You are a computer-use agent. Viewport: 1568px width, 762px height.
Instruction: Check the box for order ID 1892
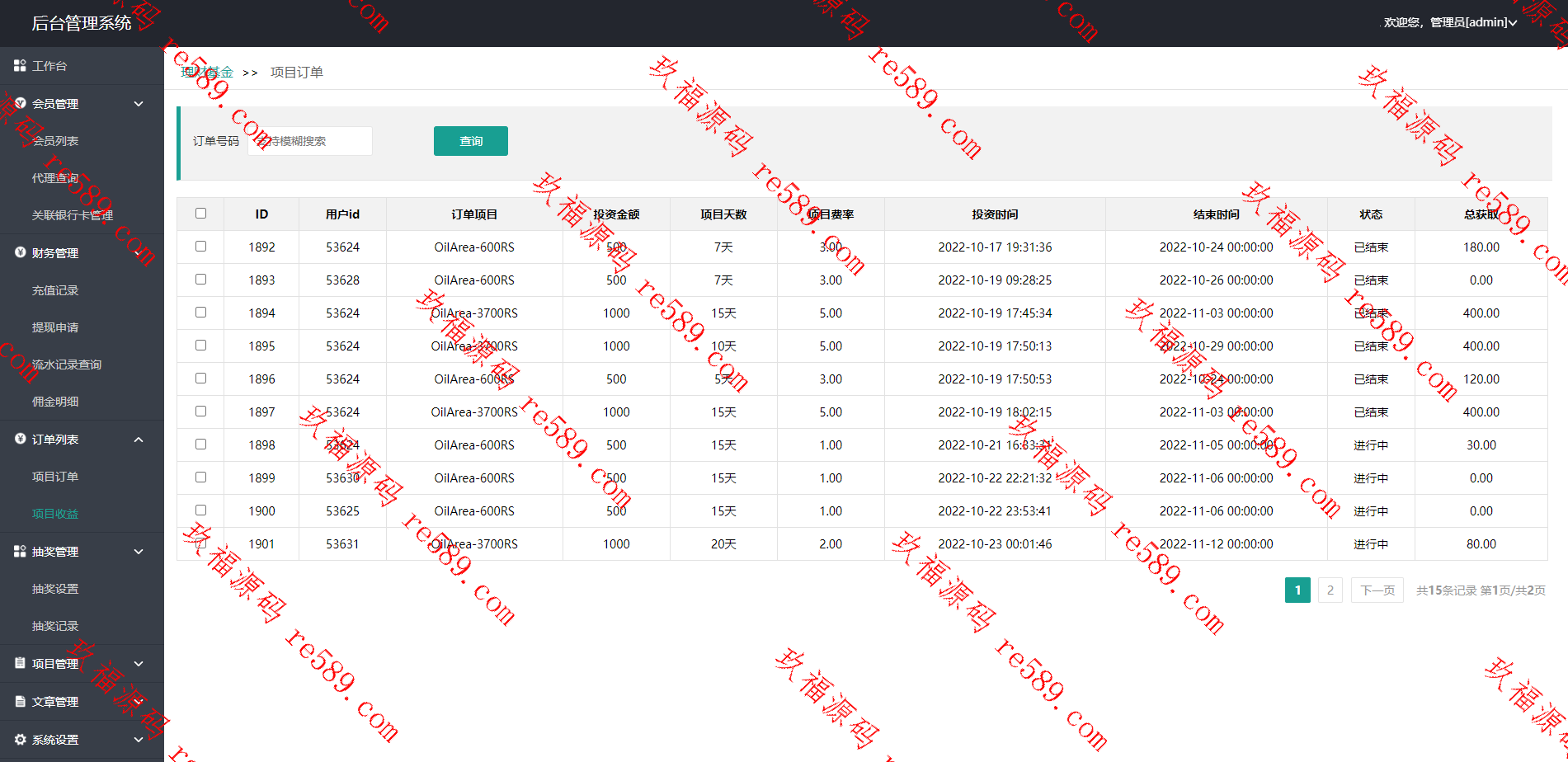tap(200, 247)
